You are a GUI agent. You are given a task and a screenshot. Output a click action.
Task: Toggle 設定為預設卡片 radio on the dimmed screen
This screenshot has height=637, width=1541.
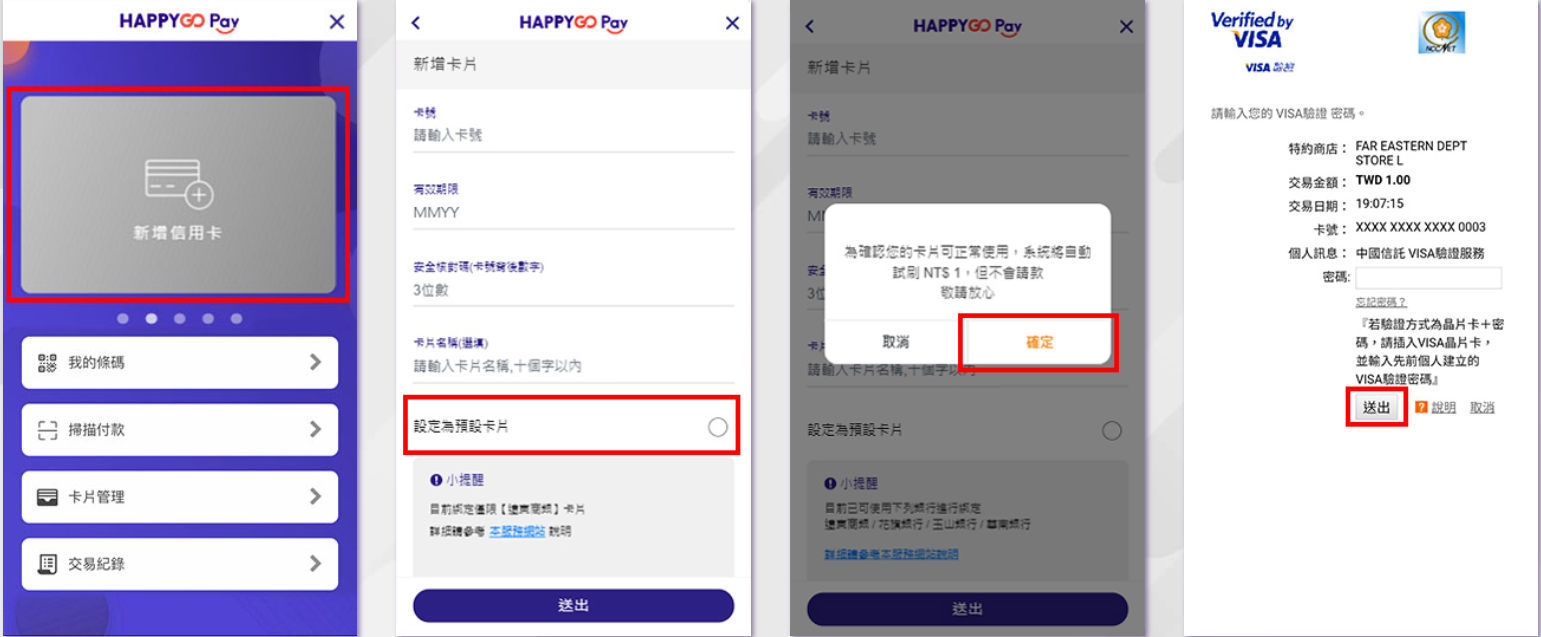tap(1112, 431)
